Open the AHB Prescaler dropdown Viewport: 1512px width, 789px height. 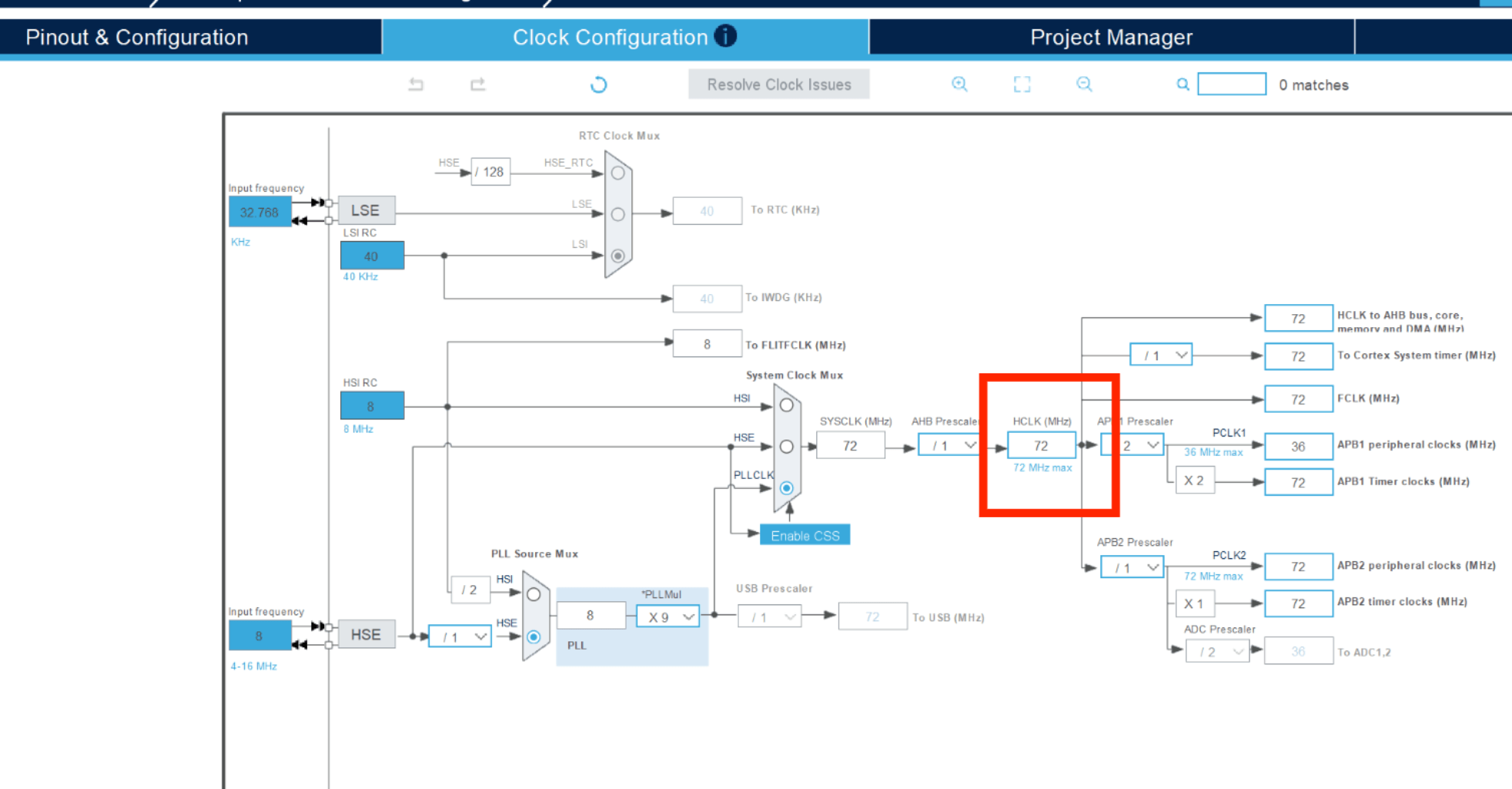[x=948, y=445]
